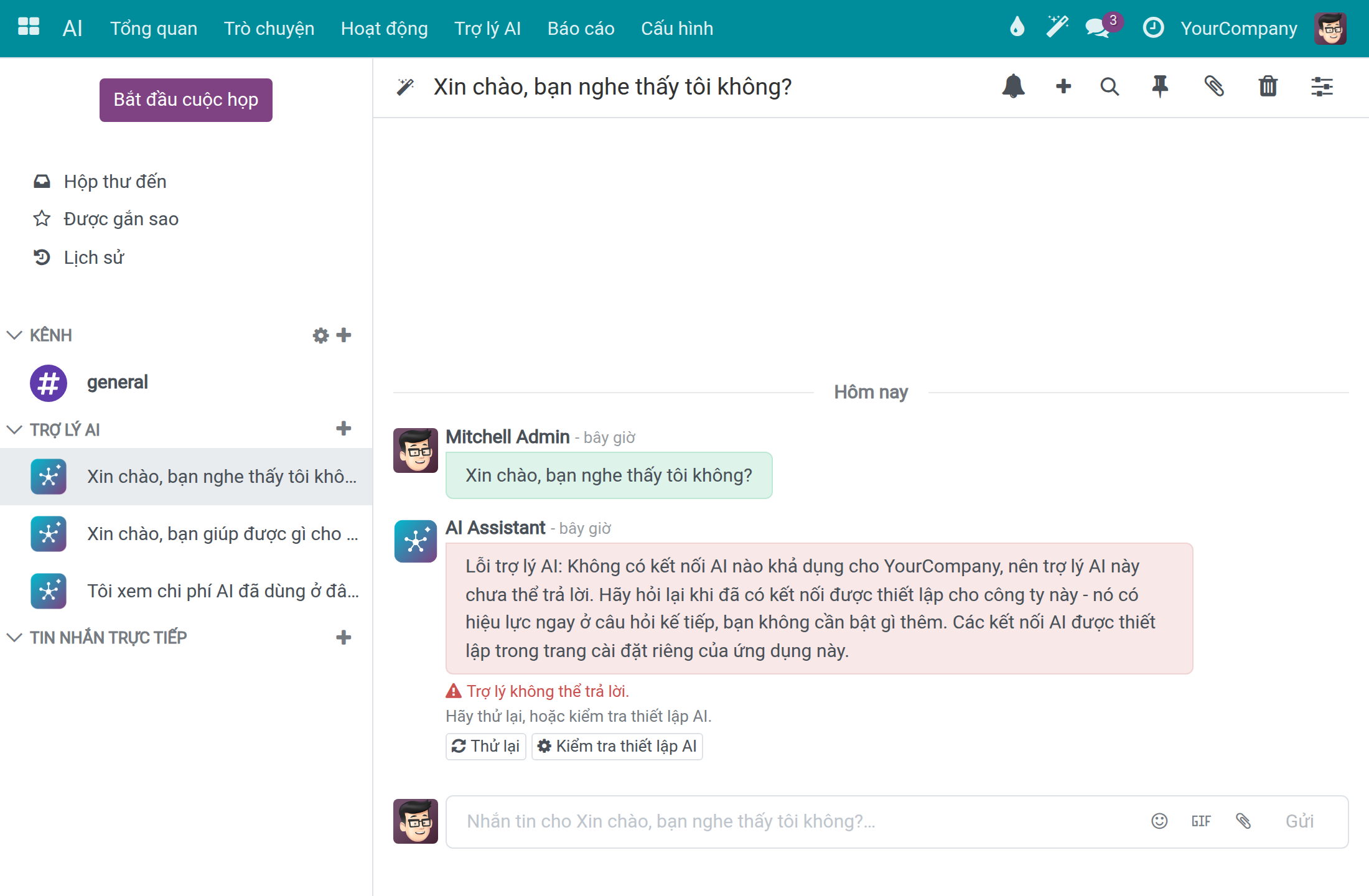Image resolution: width=1369 pixels, height=896 pixels.
Task: Open Mitchell Admin user avatar menu
Action: coord(1330,28)
